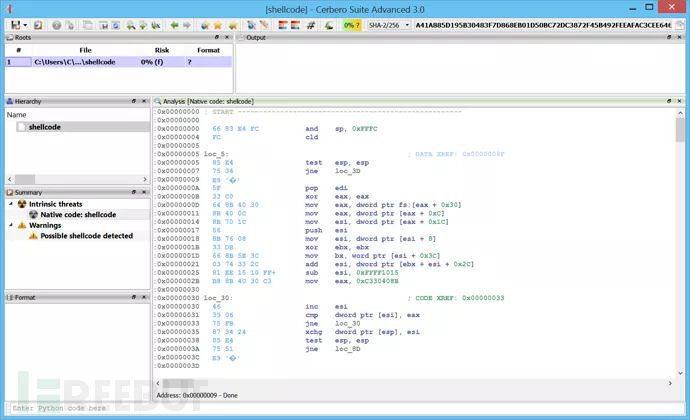The image size is (690, 420).
Task: Select the shellcode item in Hierarchy tree
Action: (x=44, y=128)
